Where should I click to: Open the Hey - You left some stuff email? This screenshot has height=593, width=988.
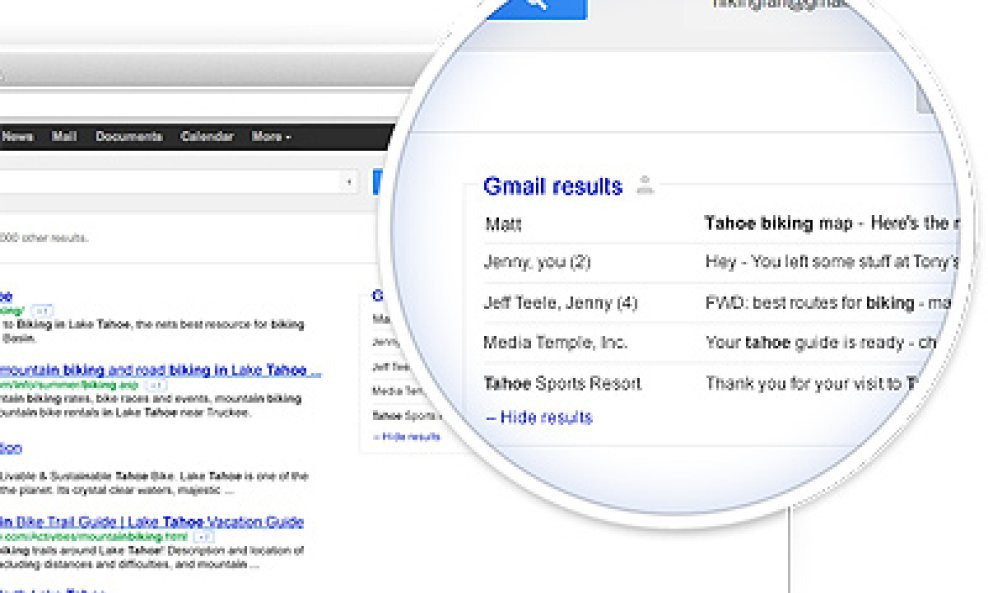pos(832,262)
